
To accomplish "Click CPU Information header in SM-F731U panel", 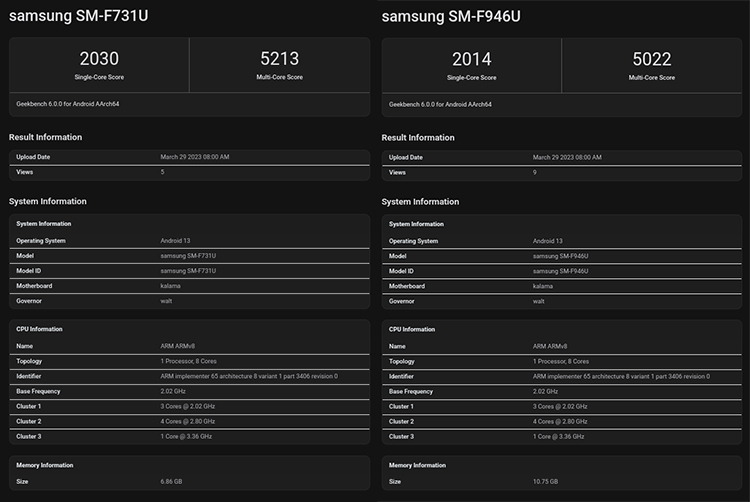I will [x=39, y=329].
